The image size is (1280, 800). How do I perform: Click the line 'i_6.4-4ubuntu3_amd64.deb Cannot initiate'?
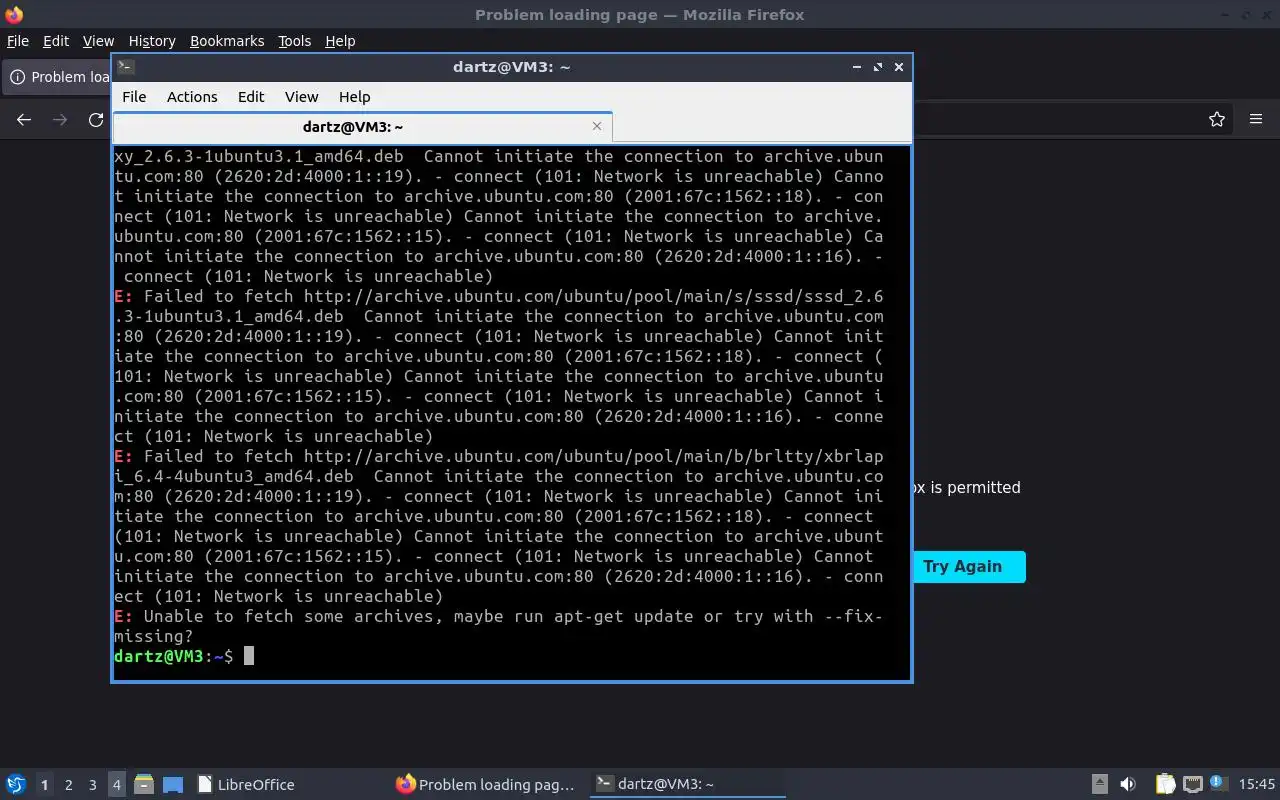point(498,476)
